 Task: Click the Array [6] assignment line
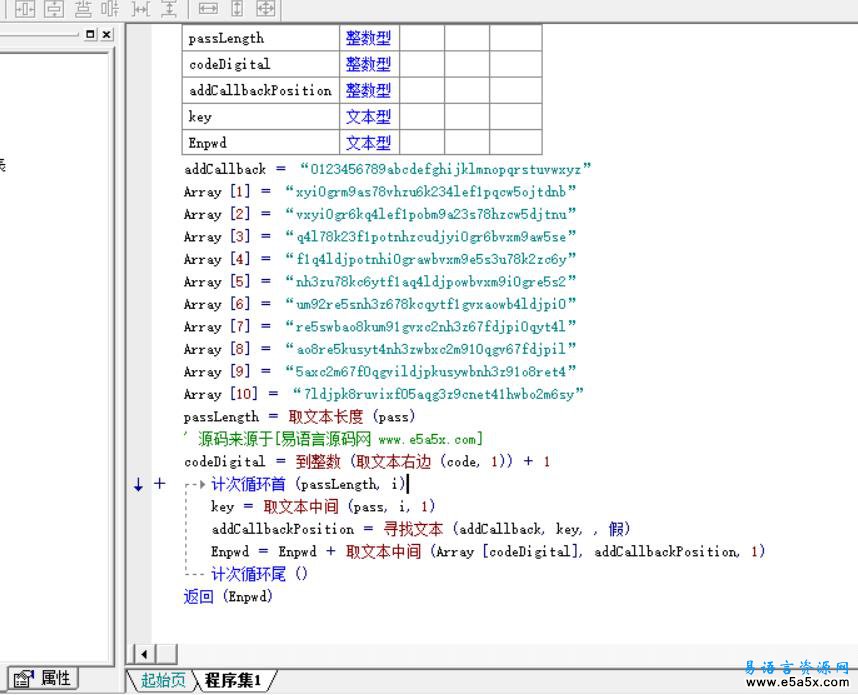[x=380, y=304]
